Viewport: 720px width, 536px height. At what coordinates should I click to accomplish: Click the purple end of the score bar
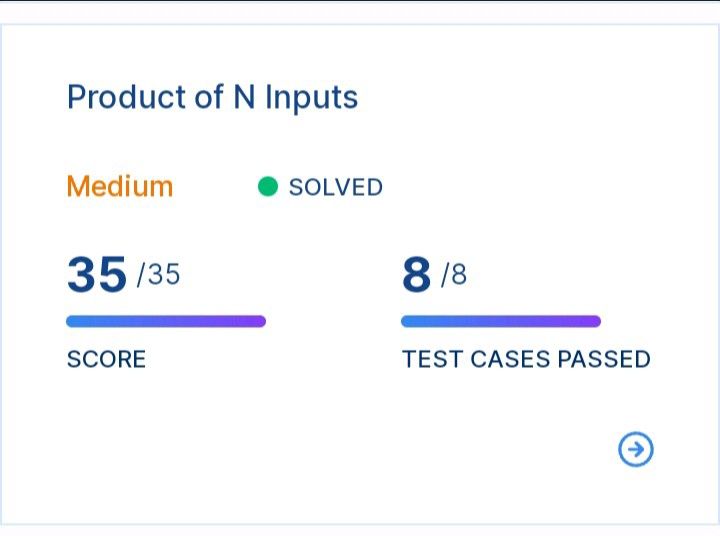[x=255, y=321]
